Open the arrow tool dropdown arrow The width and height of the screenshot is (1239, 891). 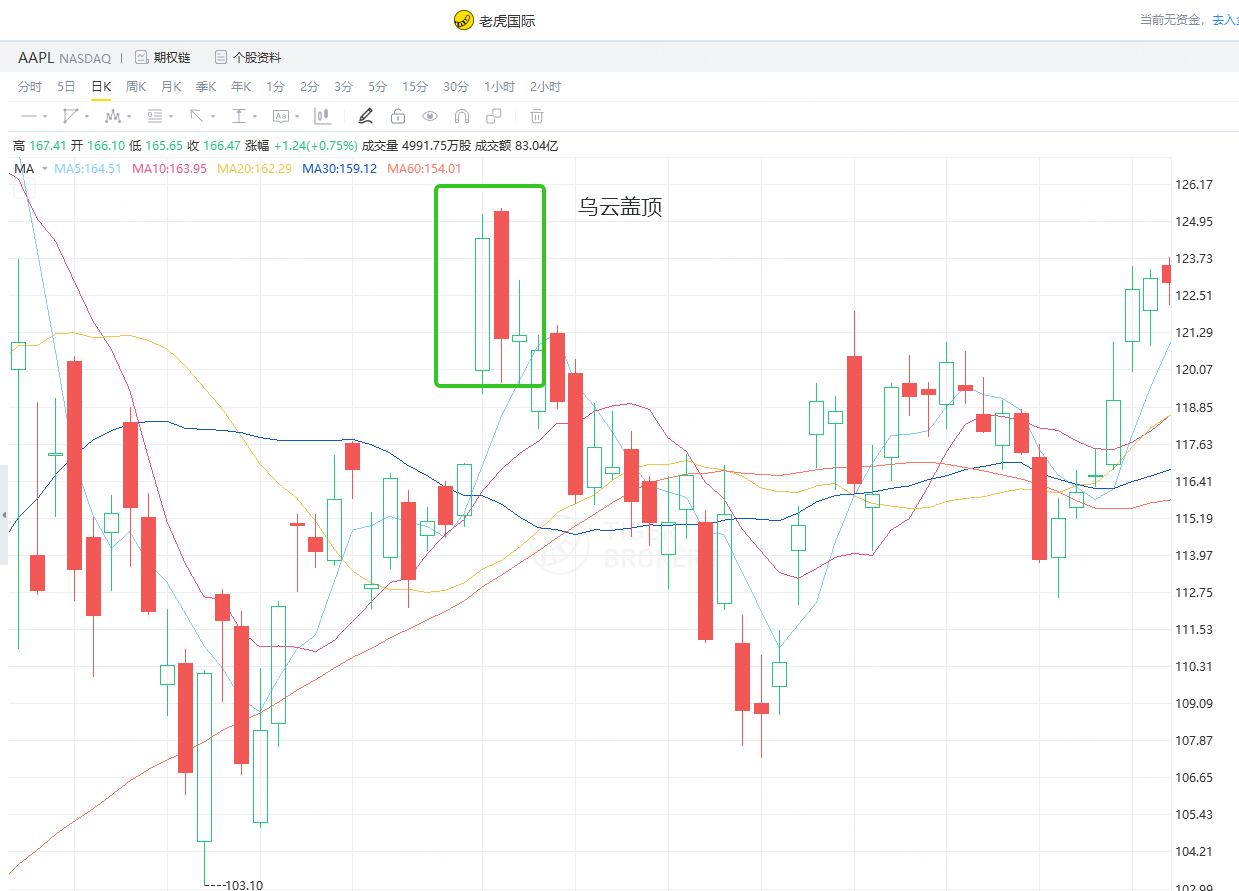click(213, 117)
